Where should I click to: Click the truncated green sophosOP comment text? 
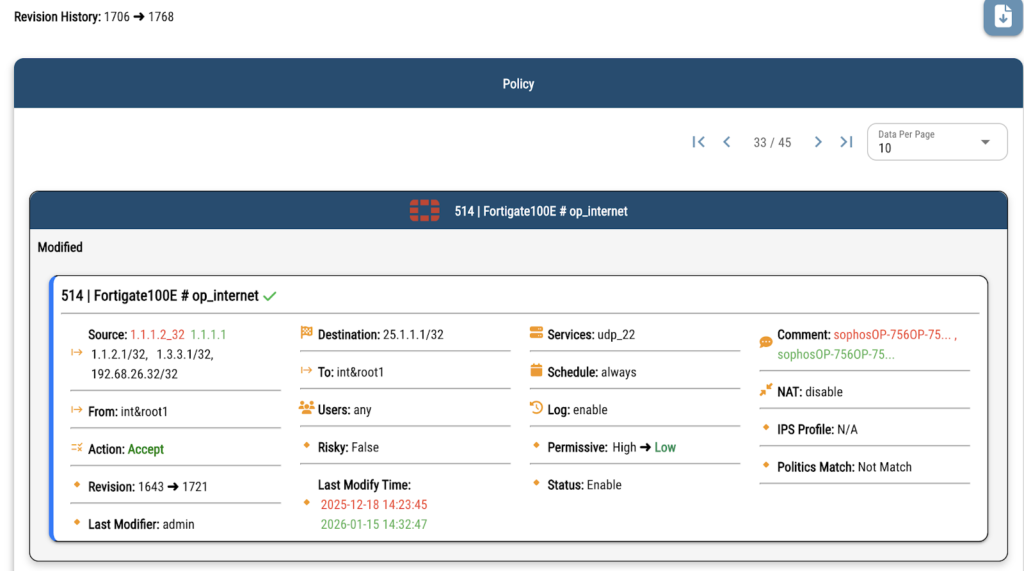tap(836, 354)
